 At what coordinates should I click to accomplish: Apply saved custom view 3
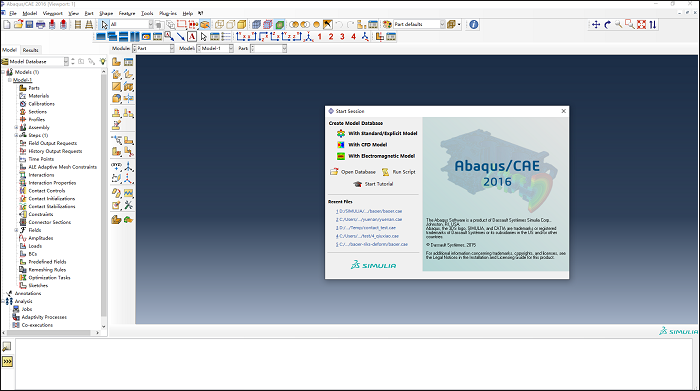click(x=342, y=37)
